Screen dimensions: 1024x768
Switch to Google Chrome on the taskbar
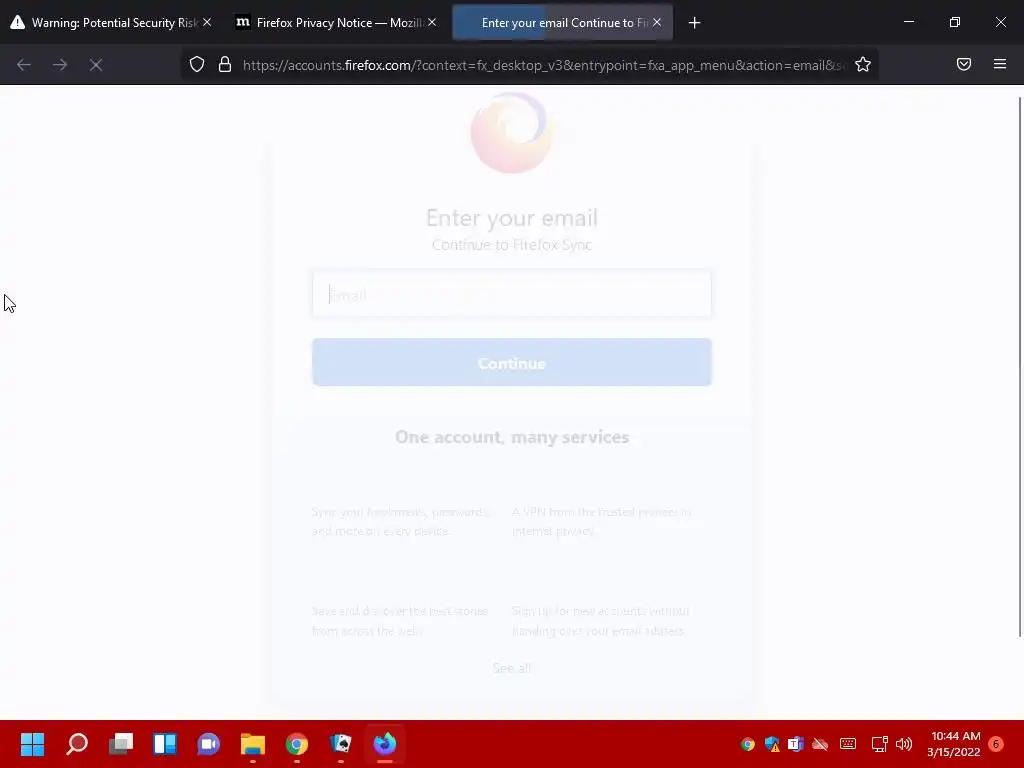point(296,744)
